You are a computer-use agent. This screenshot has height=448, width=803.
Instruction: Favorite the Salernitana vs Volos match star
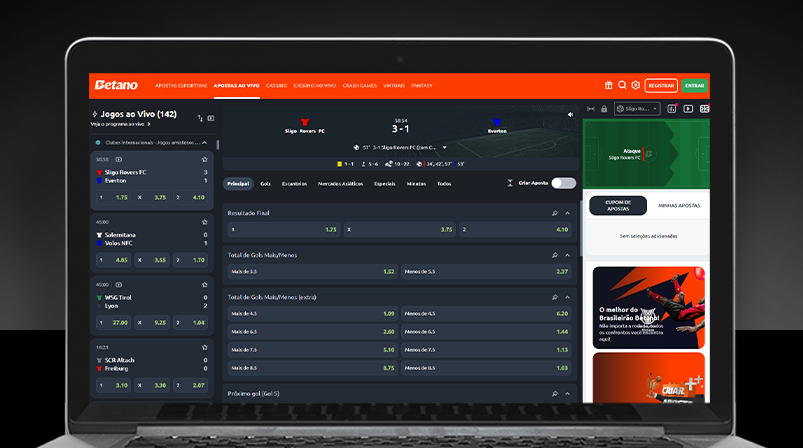(x=205, y=222)
